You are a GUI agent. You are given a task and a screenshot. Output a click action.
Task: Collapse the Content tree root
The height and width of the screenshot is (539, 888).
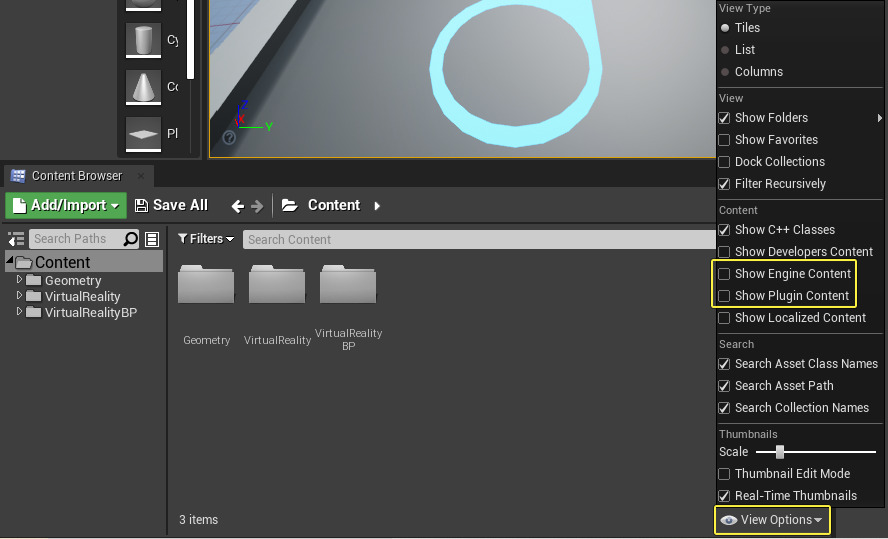(x=10, y=260)
